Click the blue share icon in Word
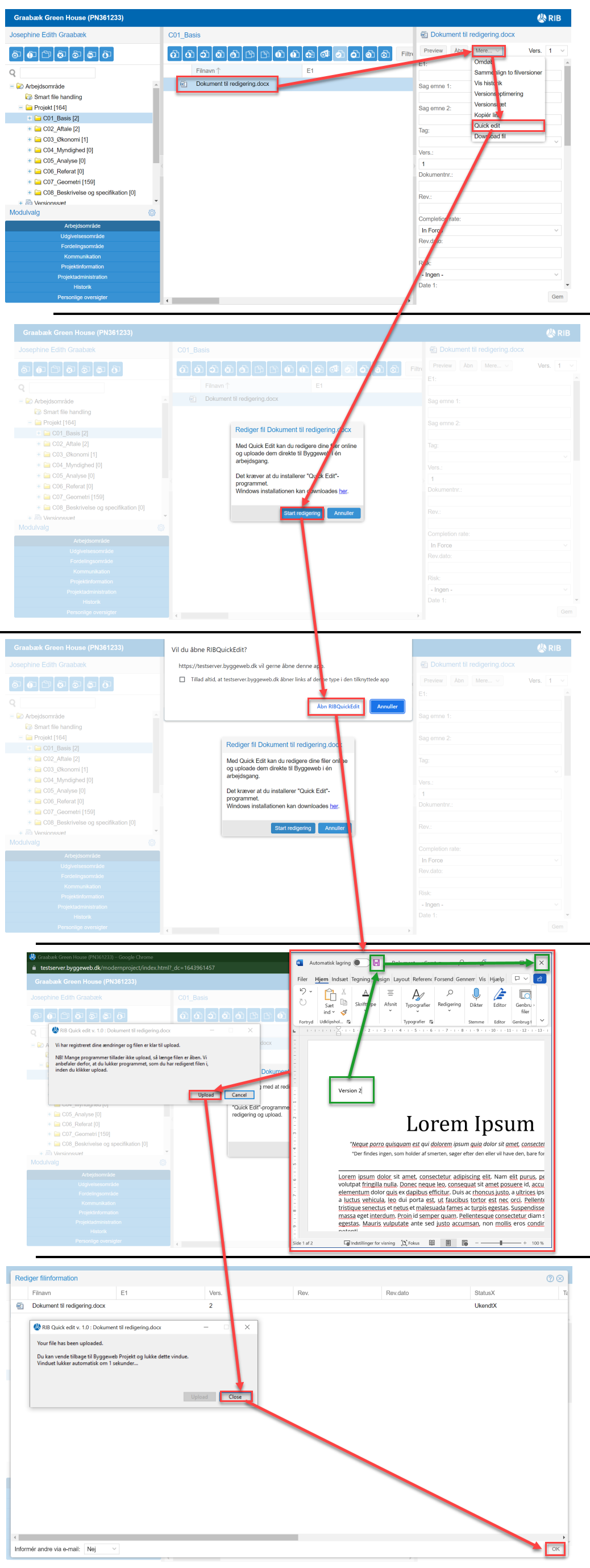The height and width of the screenshot is (1568, 590). click(539, 979)
